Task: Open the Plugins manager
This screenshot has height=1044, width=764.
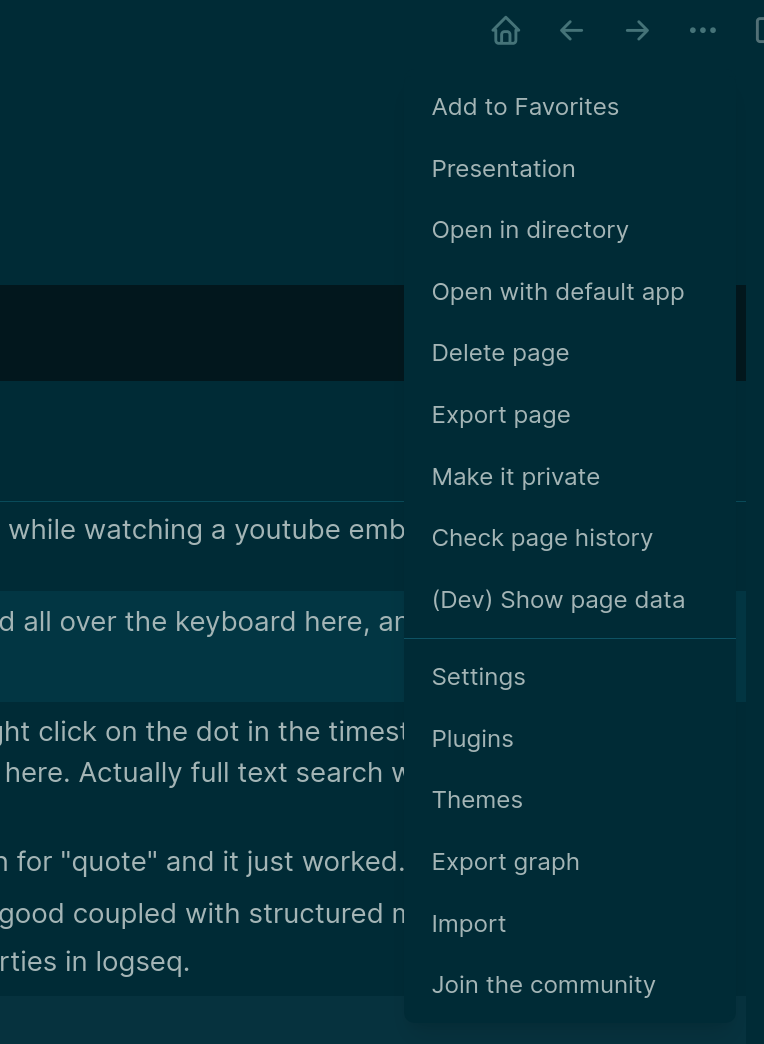Action: point(472,739)
